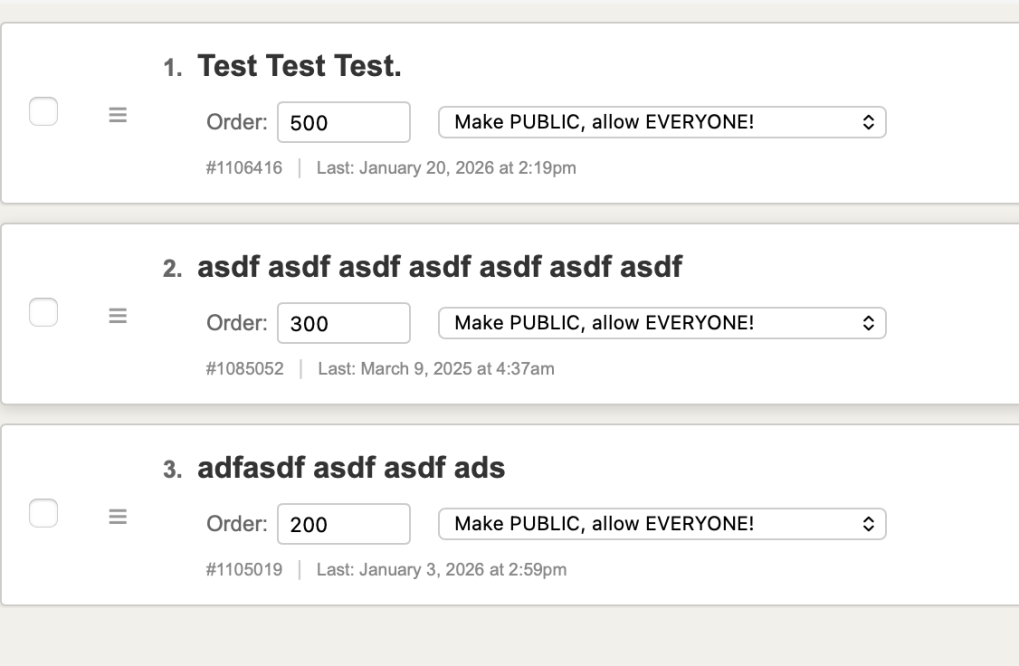Viewport: 1019px width, 666px height.
Task: Select the checkbox for item #1085052
Action: (x=44, y=313)
